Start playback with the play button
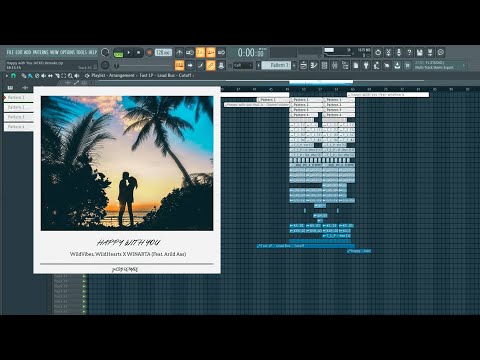Viewport: 480px width, 360px height. [x=129, y=53]
